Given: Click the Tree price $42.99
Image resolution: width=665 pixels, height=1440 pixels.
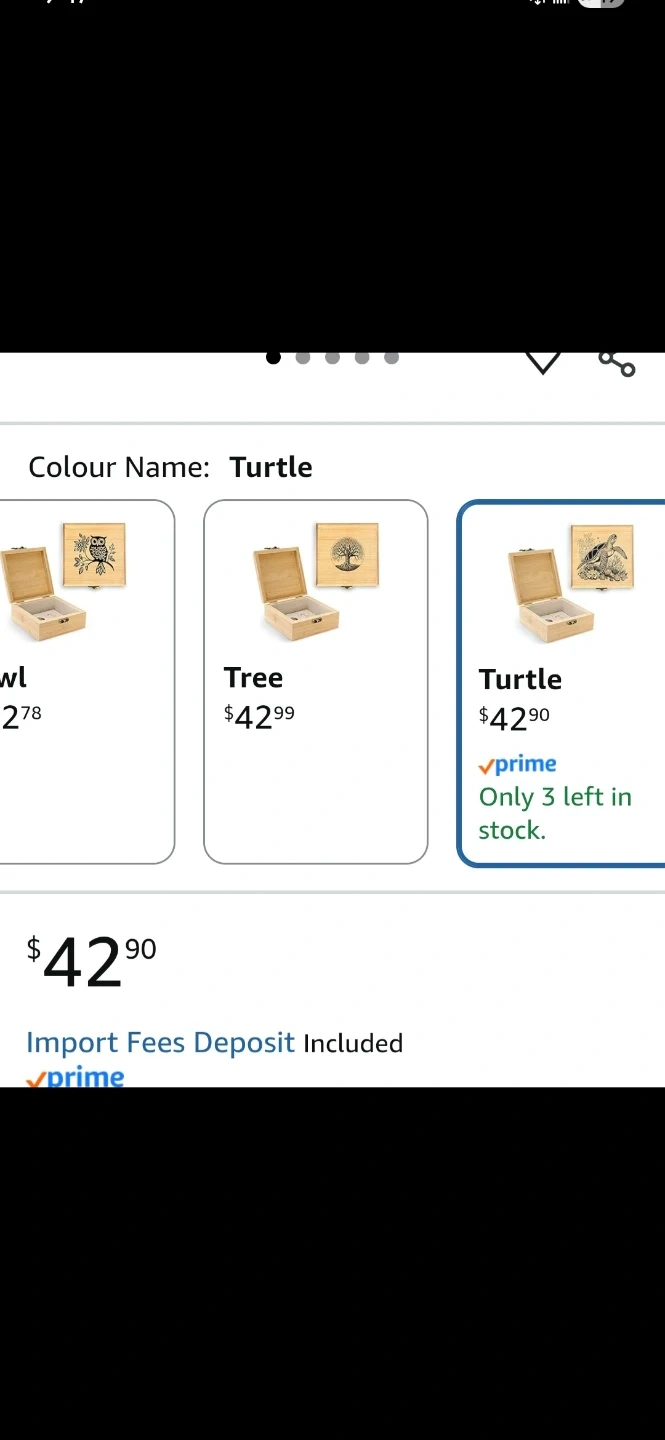Looking at the screenshot, I should [x=259, y=716].
